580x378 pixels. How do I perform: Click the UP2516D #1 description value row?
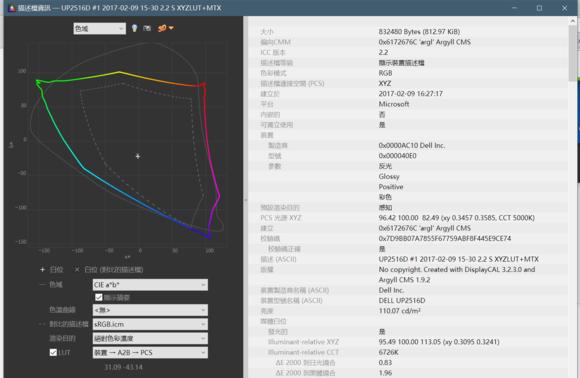pyautogui.click(x=458, y=259)
